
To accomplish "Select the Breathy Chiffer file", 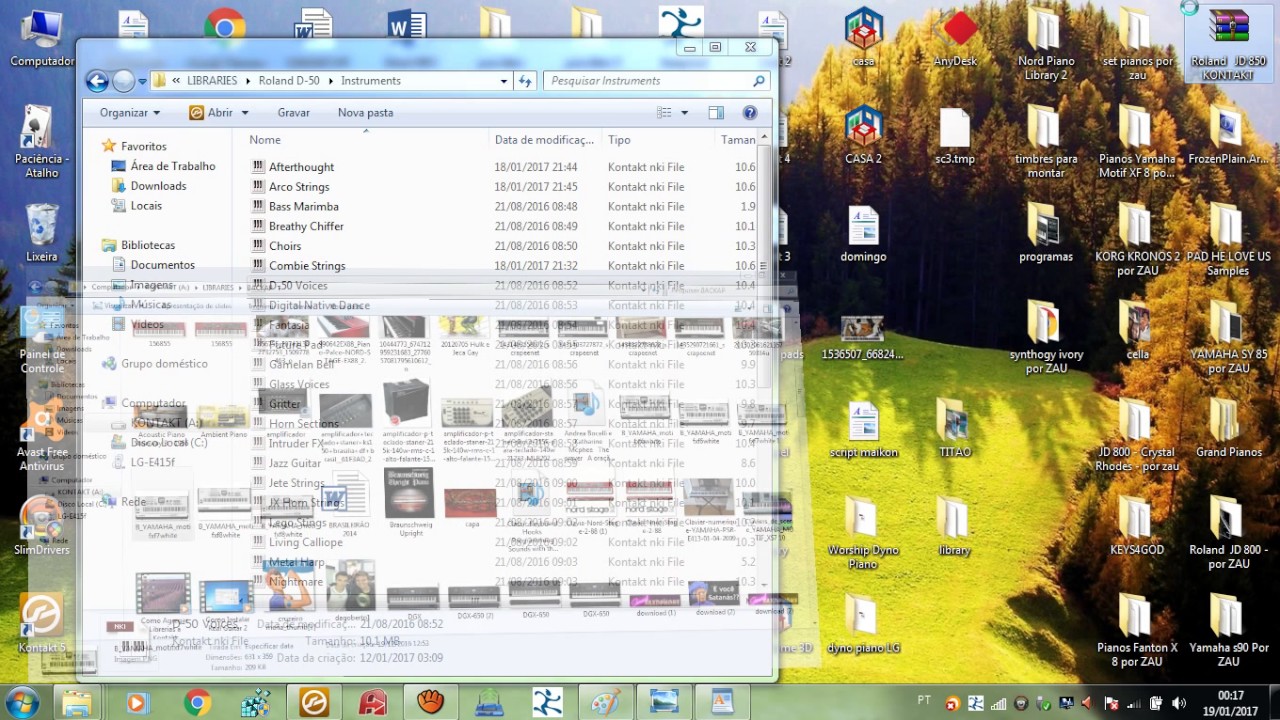I will (306, 227).
